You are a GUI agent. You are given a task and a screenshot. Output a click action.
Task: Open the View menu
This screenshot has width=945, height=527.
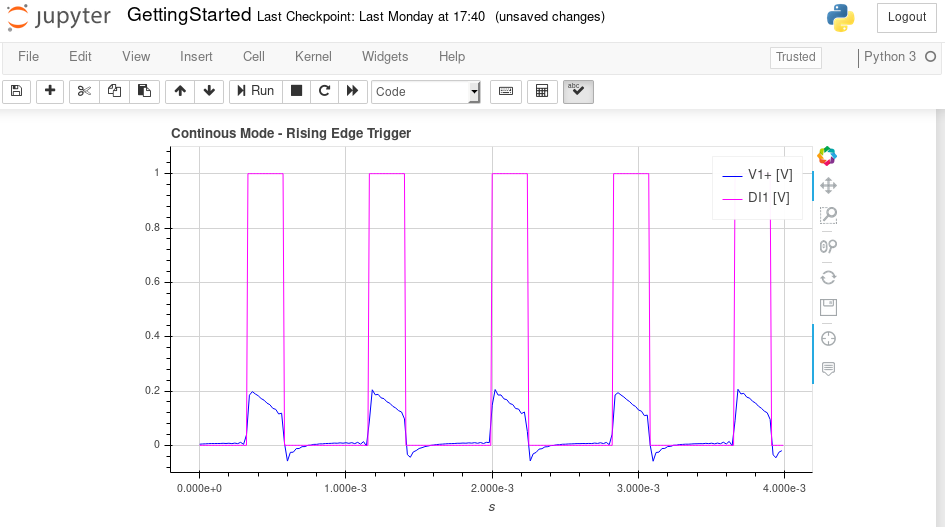point(136,57)
